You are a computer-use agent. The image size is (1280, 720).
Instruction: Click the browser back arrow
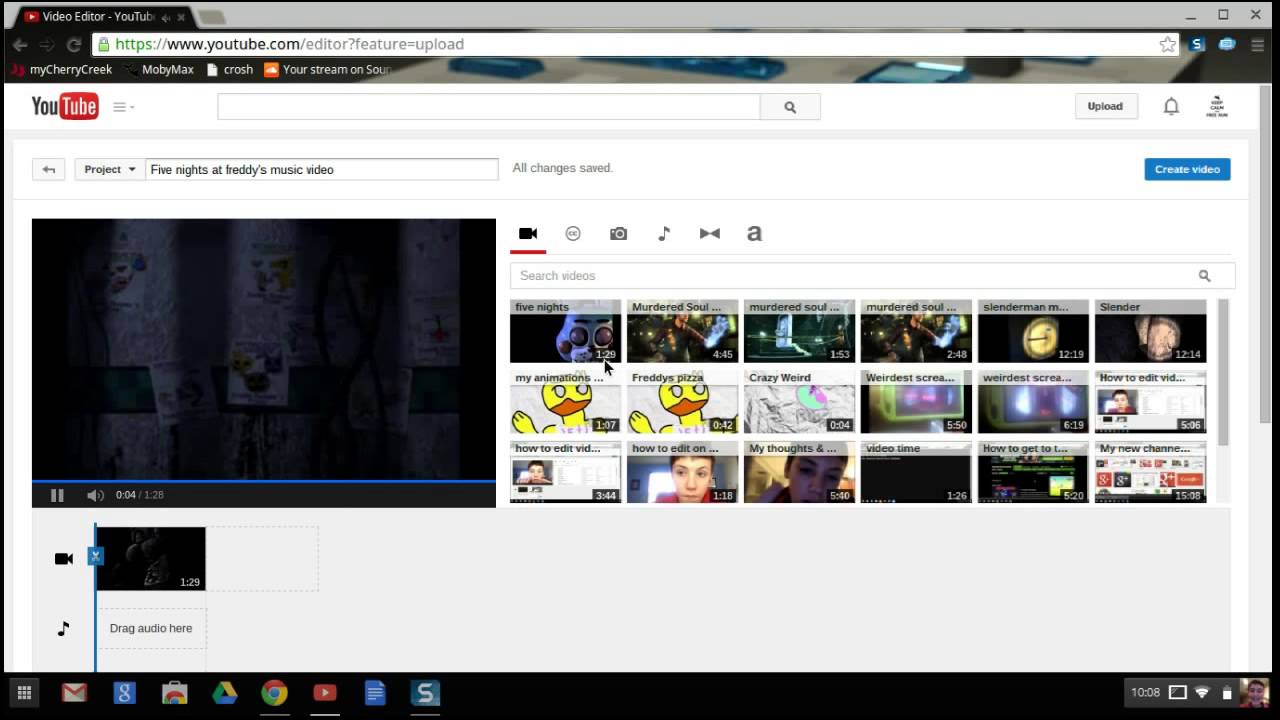20,45
